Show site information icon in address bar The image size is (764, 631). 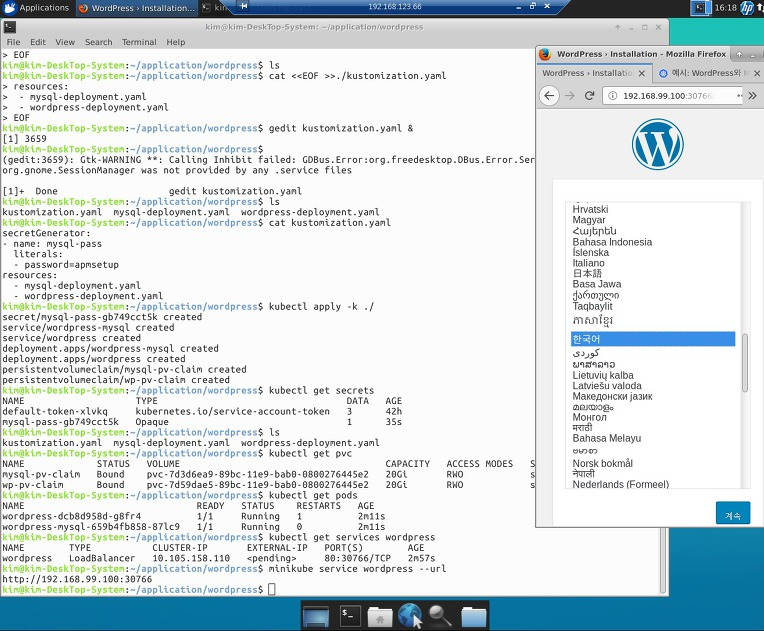(612, 96)
